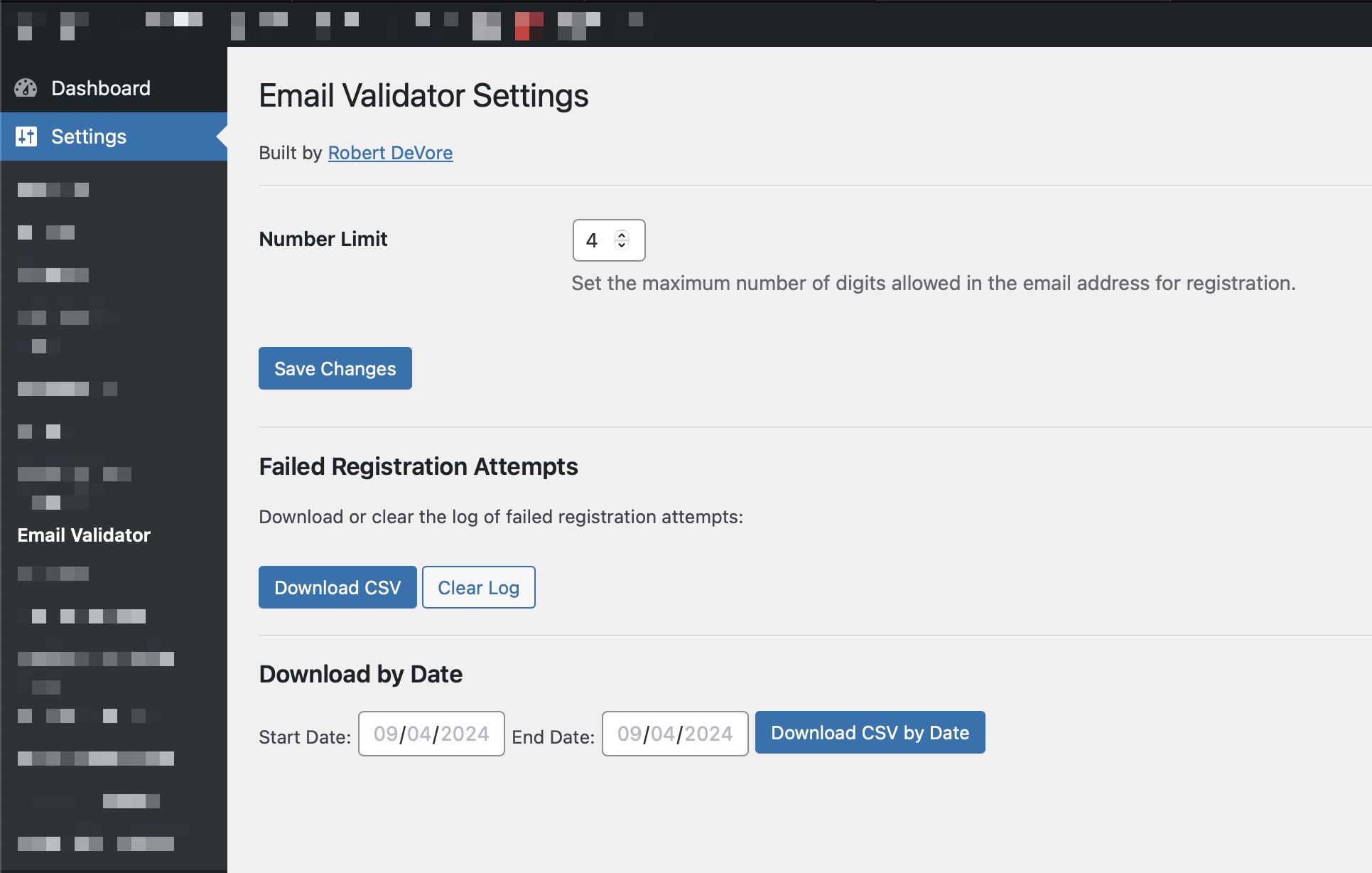Select year segment in End Date field
Image resolution: width=1372 pixels, height=873 pixels.
tap(708, 734)
